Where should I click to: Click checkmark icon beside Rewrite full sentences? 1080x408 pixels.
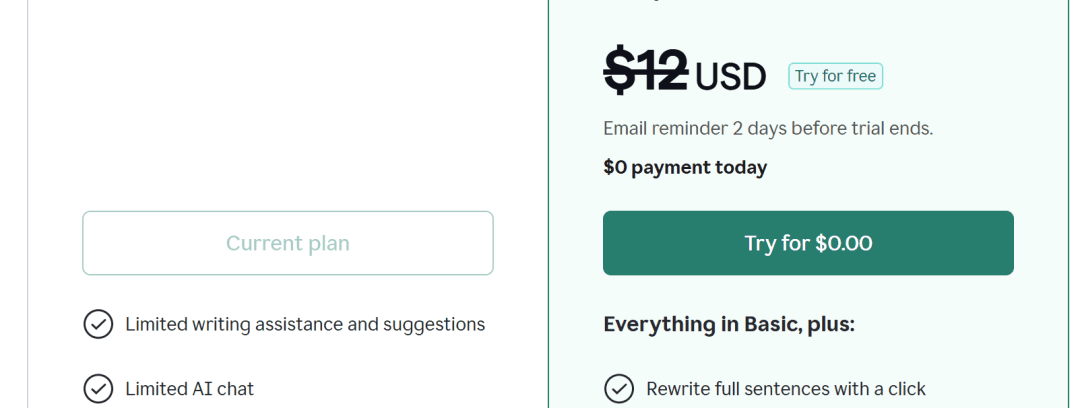[619, 389]
